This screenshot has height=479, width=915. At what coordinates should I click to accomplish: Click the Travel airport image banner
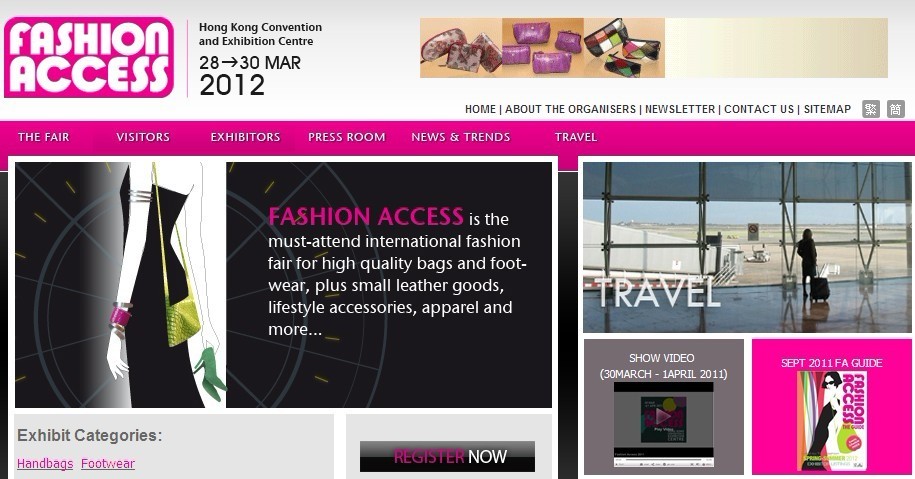747,247
